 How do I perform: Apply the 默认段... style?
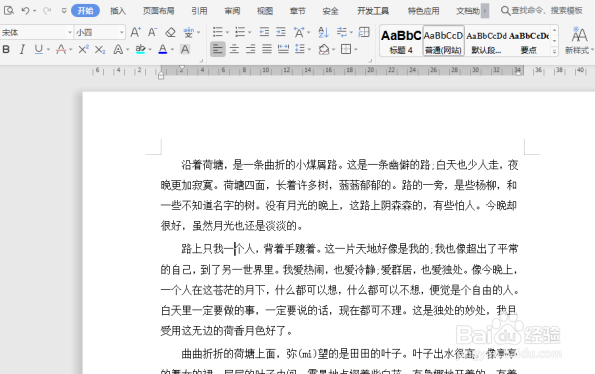pyautogui.click(x=486, y=41)
